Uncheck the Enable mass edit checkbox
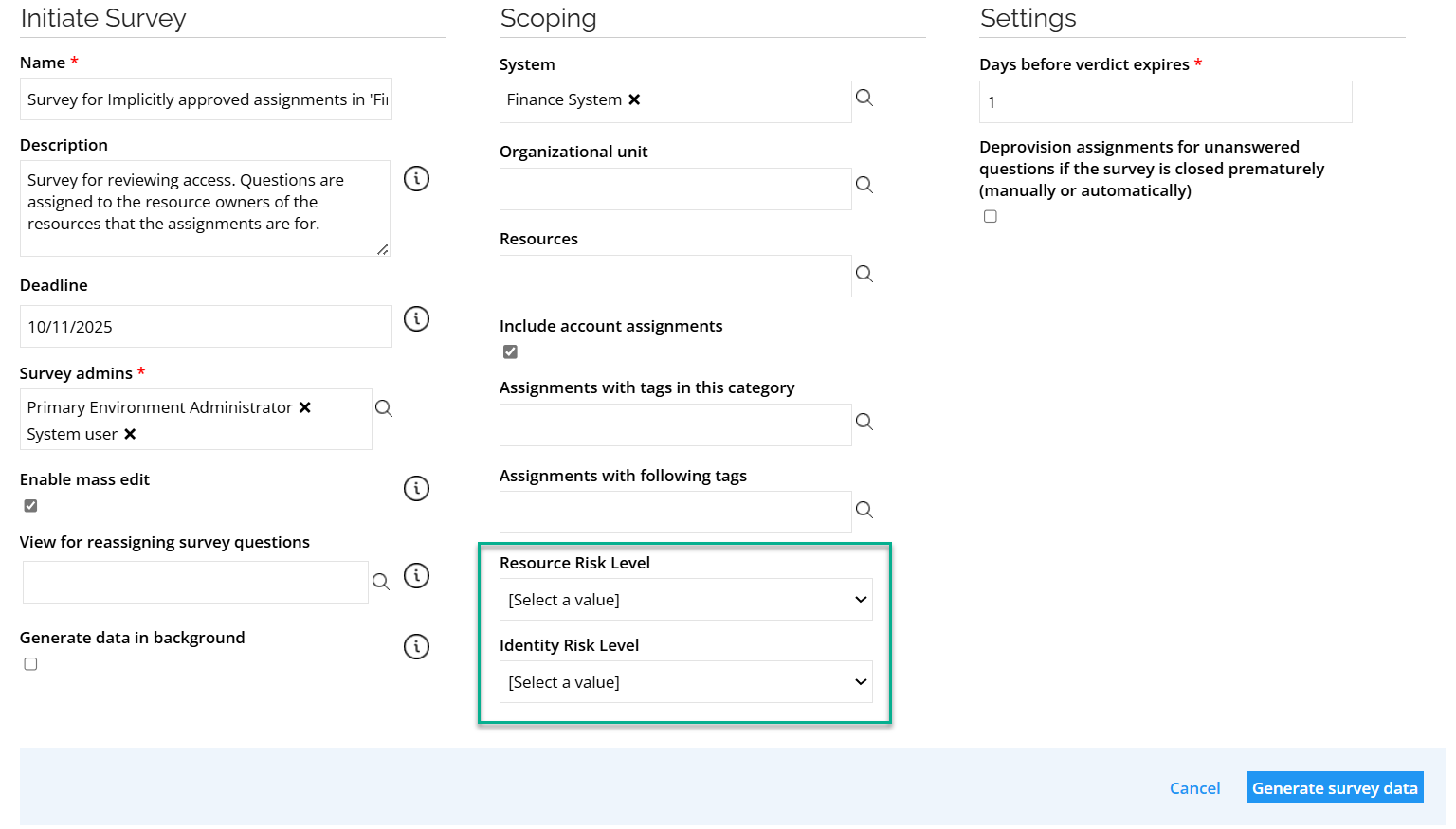Viewport: 1456px width, 829px height. pyautogui.click(x=31, y=506)
